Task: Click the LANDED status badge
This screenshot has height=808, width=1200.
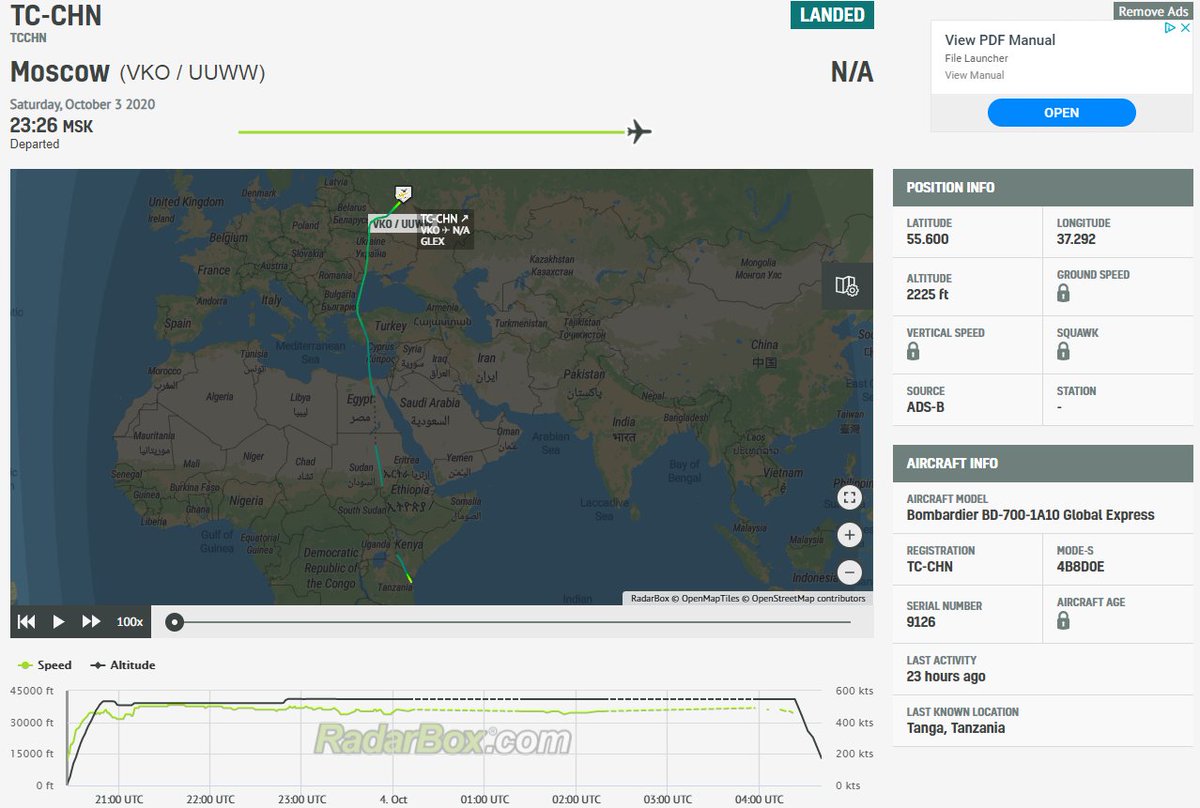Action: (x=832, y=15)
